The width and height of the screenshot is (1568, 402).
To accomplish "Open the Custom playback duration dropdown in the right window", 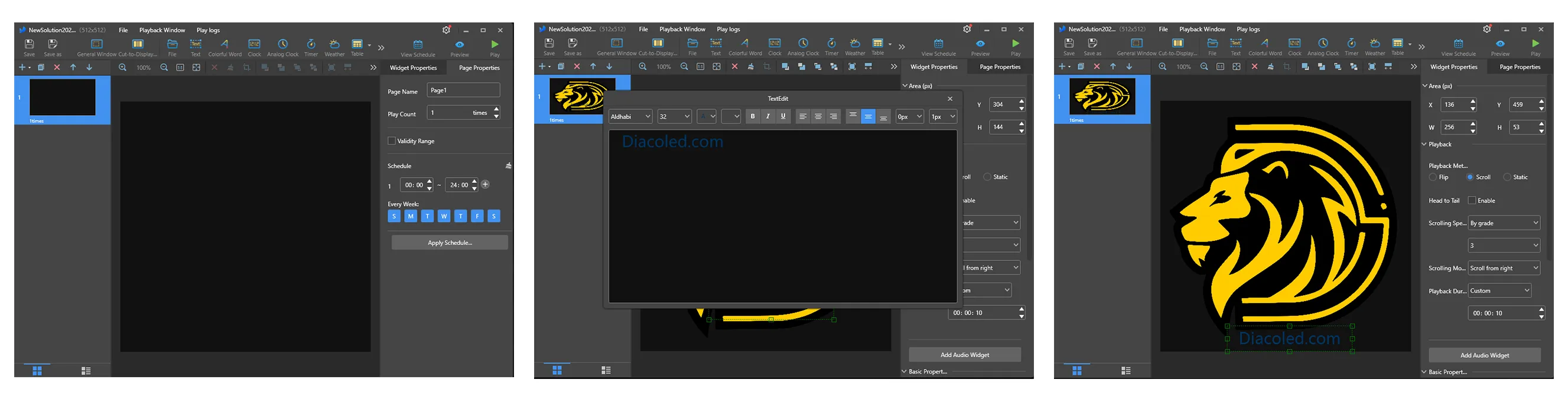I will point(1500,290).
